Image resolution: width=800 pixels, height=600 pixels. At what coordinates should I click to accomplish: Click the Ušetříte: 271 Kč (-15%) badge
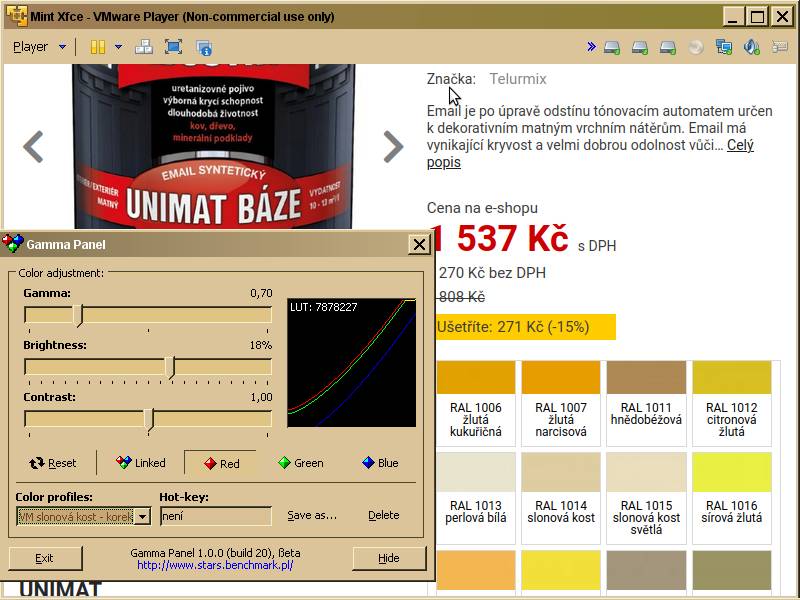click(x=526, y=327)
